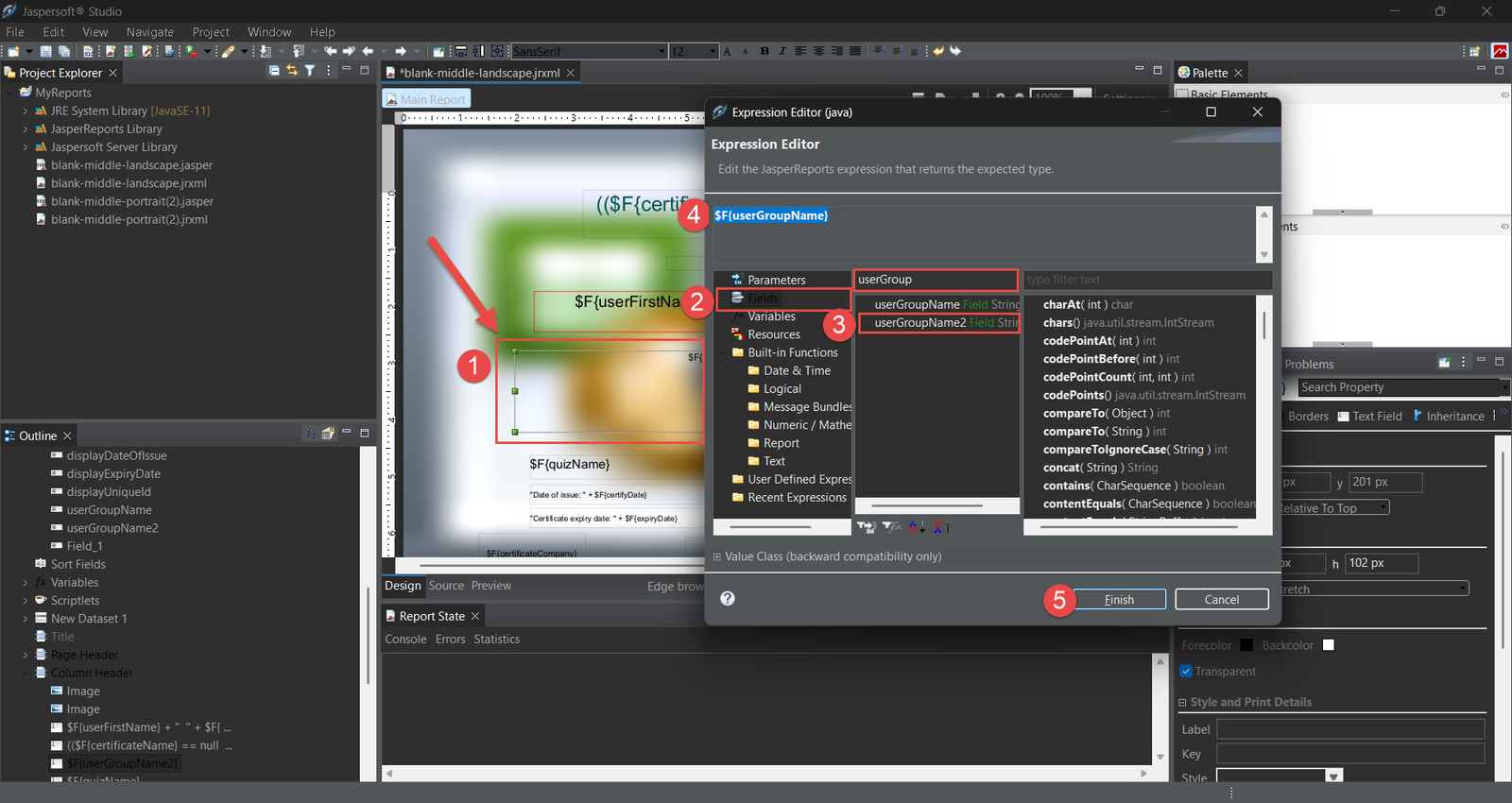The height and width of the screenshot is (803, 1512).
Task: Click the Finish button
Action: coord(1119,600)
